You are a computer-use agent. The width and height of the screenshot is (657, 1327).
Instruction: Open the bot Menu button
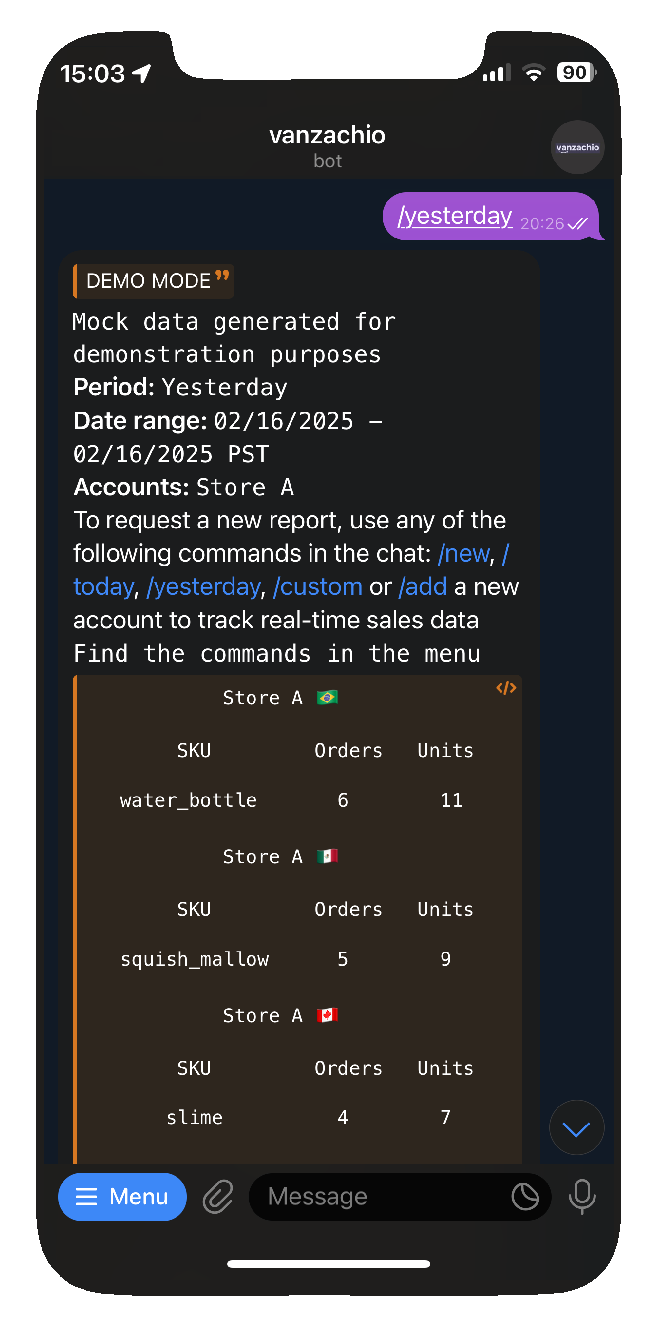tap(122, 1196)
